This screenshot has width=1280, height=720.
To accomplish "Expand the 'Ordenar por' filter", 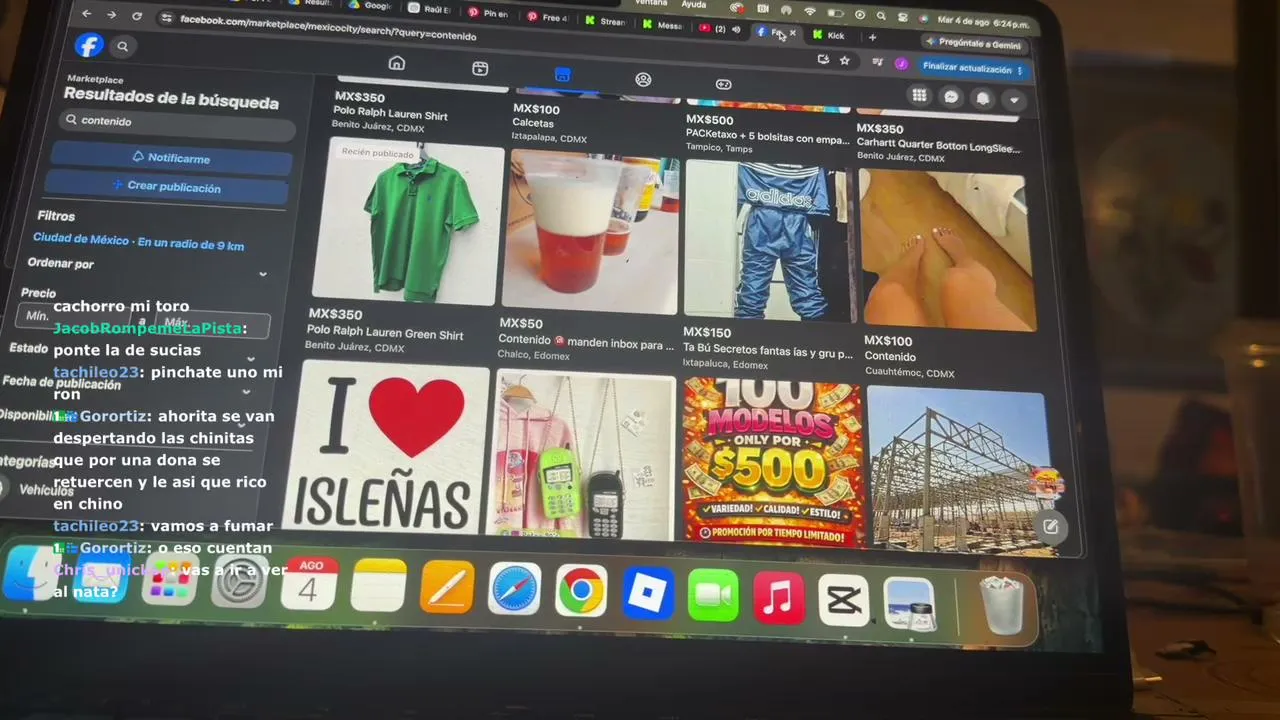I will point(148,267).
